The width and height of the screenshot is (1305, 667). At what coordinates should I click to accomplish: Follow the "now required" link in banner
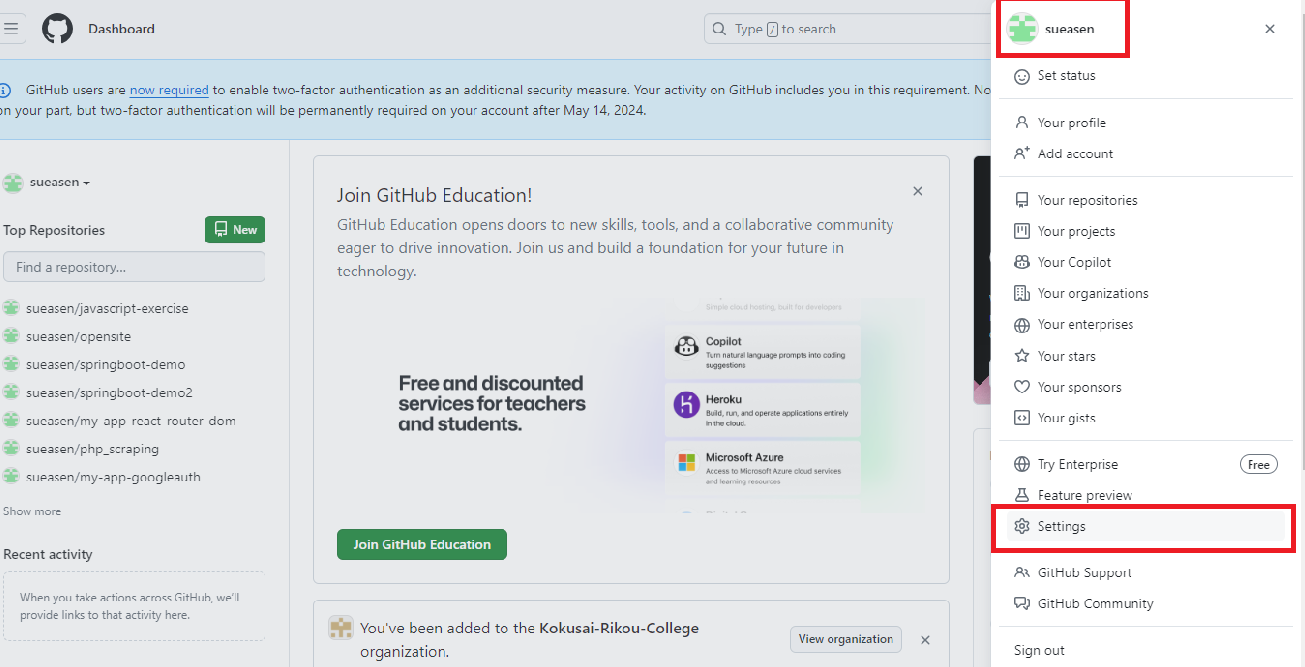(169, 90)
